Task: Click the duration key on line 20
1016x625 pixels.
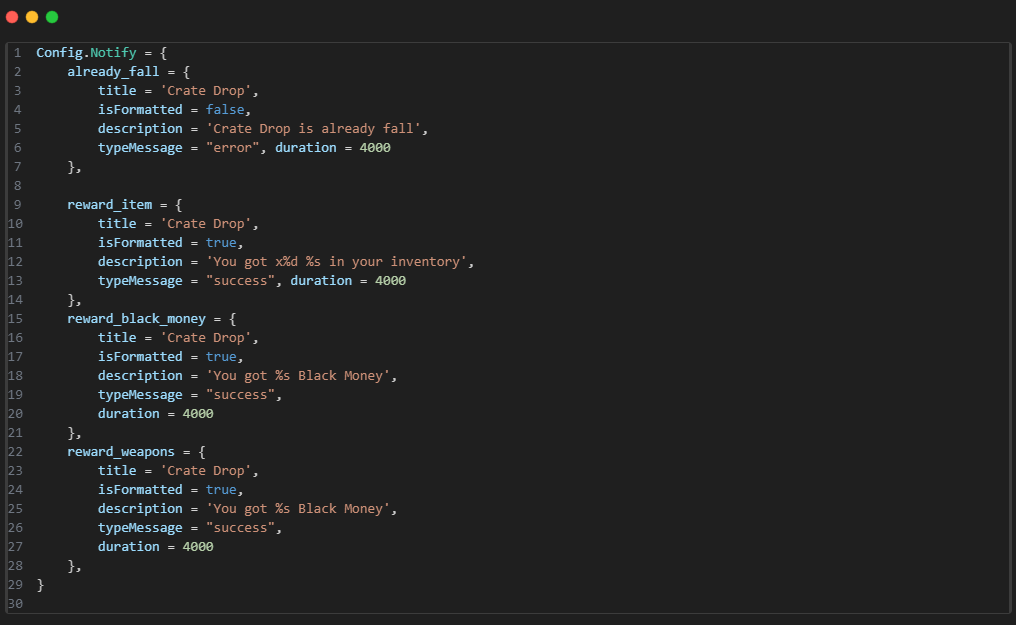Action: [x=128, y=414]
